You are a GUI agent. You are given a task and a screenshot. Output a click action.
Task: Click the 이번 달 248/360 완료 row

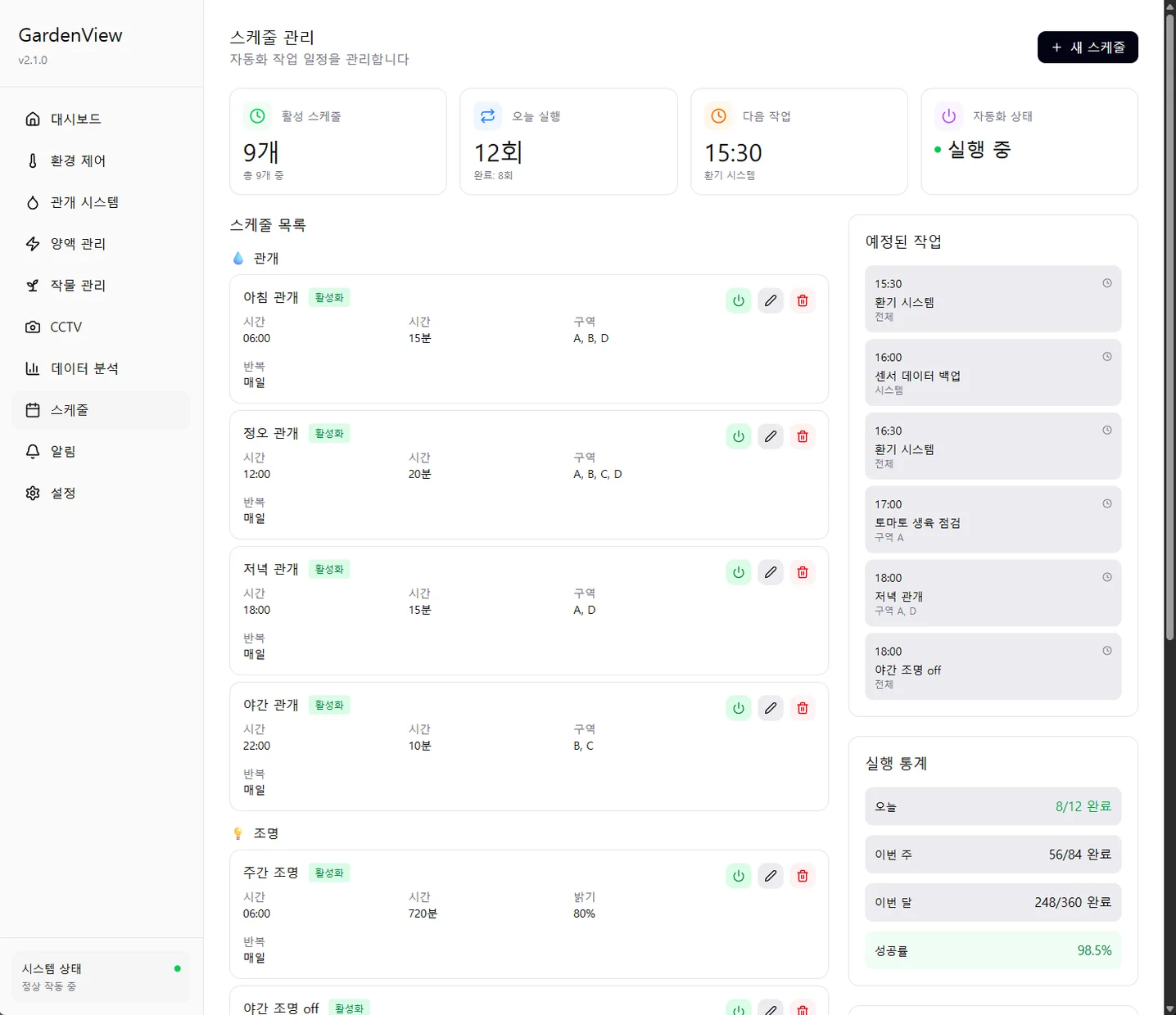(x=993, y=903)
